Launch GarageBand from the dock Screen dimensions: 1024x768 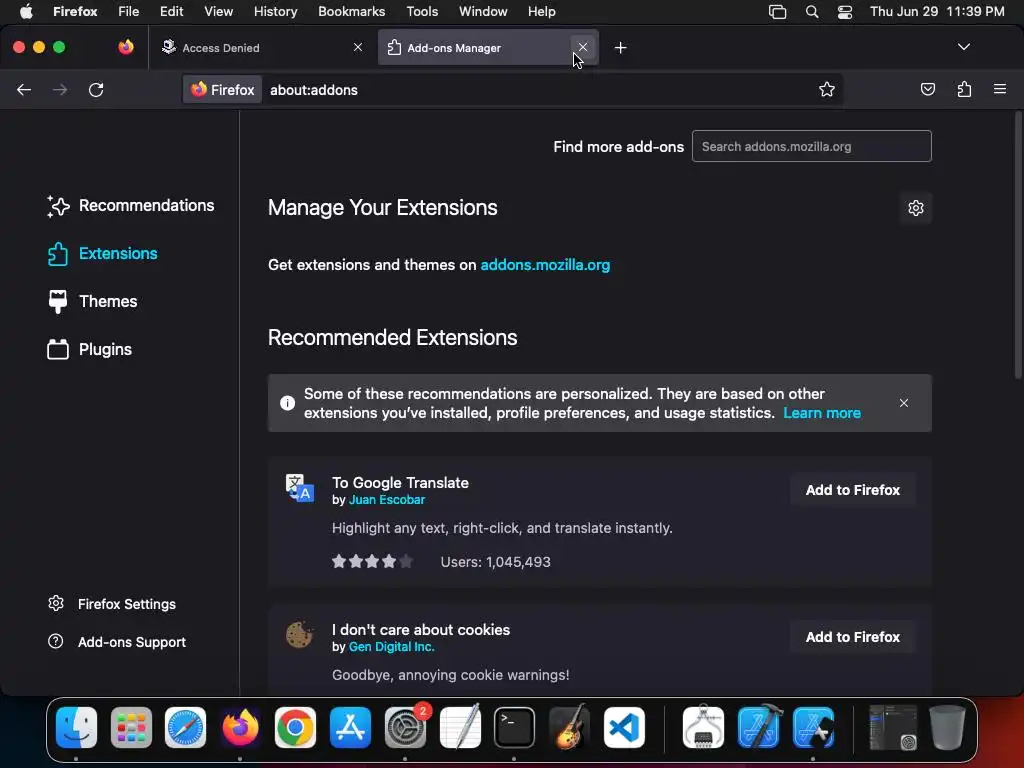pos(569,727)
